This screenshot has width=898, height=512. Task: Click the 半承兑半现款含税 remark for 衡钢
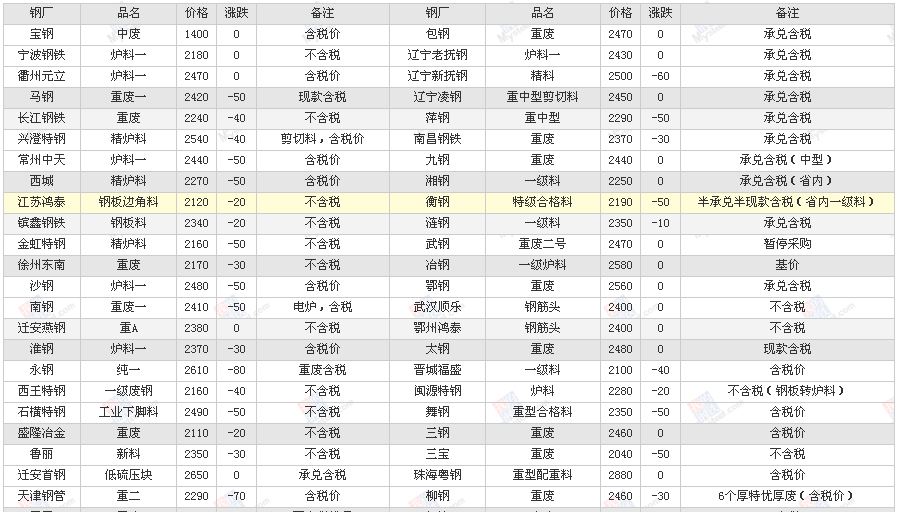pyautogui.click(x=786, y=202)
